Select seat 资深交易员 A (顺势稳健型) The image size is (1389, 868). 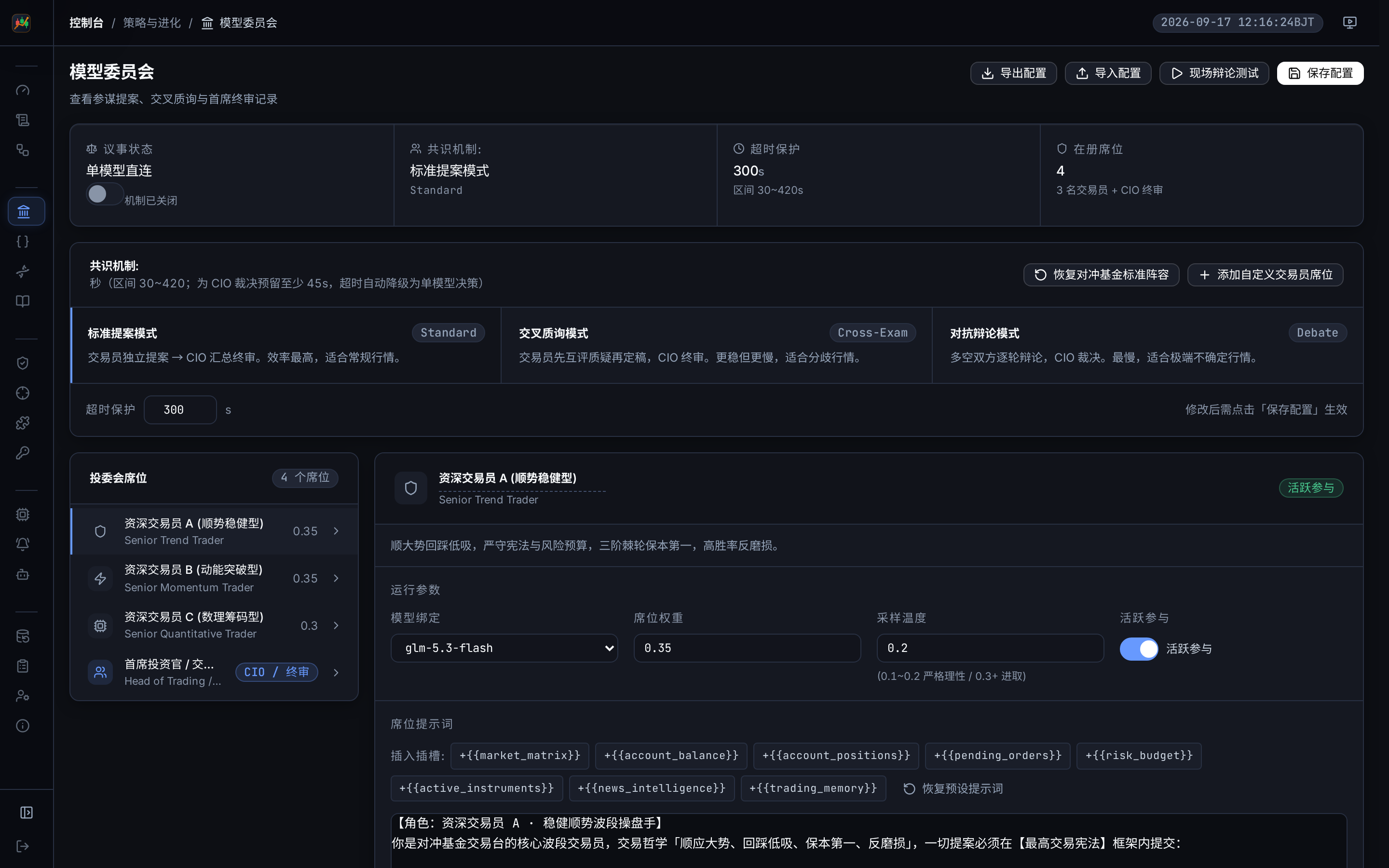pos(214,531)
